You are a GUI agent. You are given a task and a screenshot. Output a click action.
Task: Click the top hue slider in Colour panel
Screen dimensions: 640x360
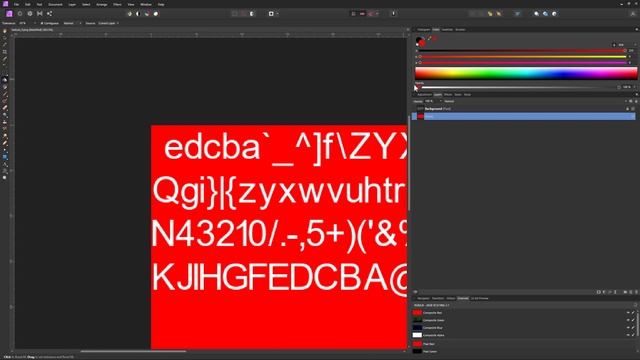coord(523,51)
